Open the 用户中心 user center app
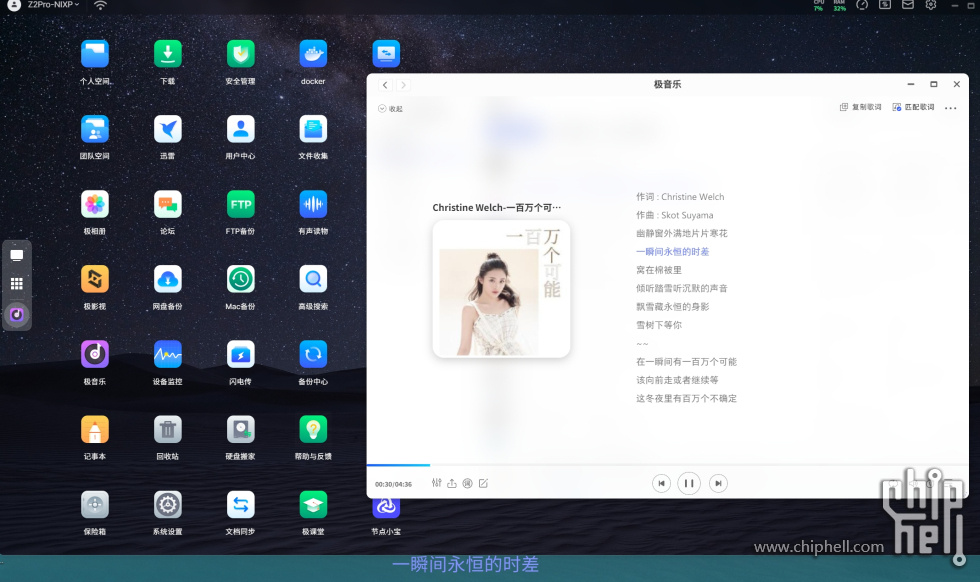Viewport: 980px width, 582px height. [x=241, y=129]
